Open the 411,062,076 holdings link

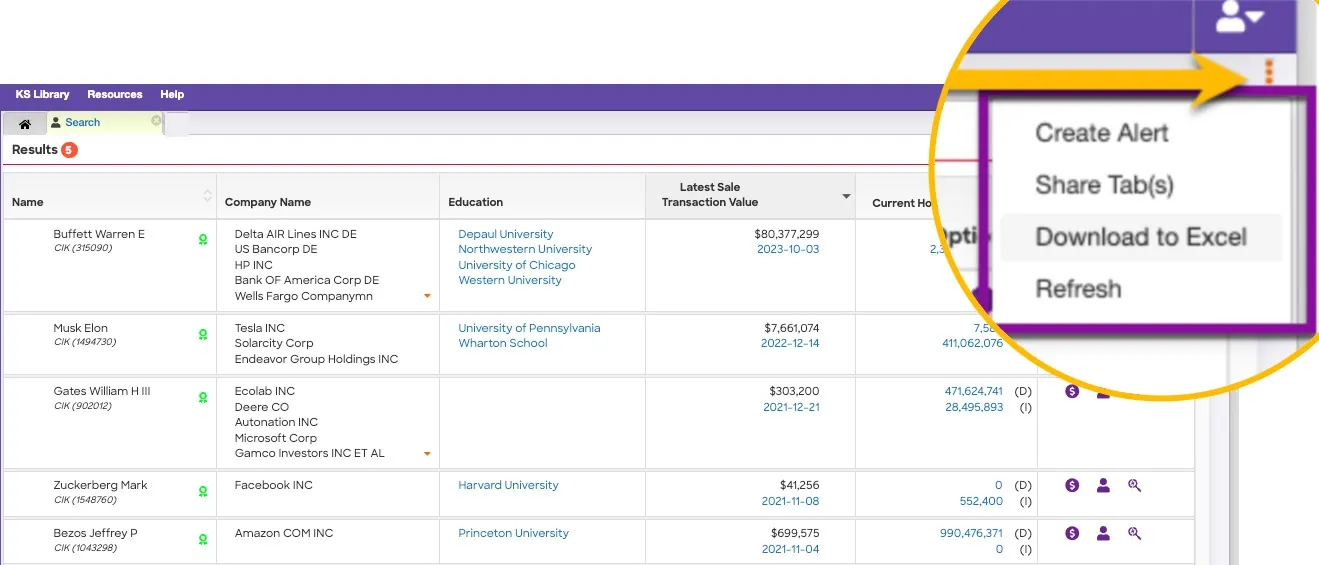coord(972,343)
